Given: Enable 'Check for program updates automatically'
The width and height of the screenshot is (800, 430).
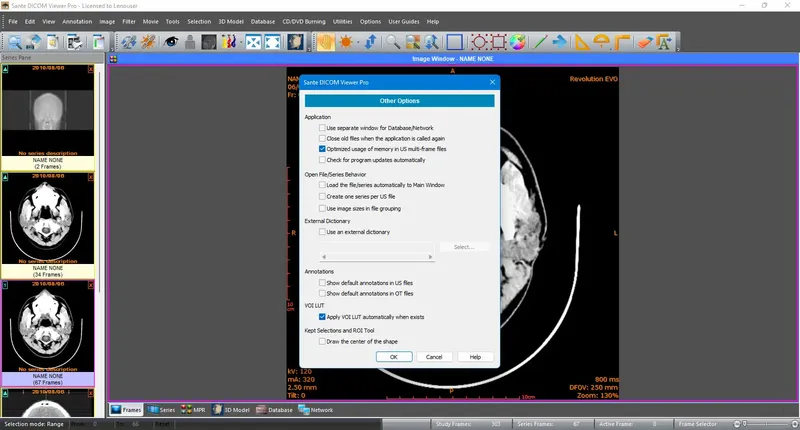Looking at the screenshot, I should pyautogui.click(x=323, y=160).
